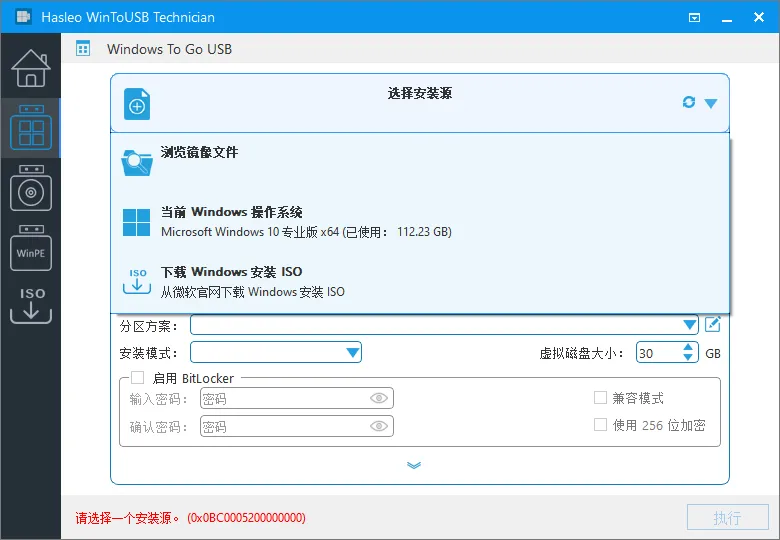
Task: Click the Microsoft Windows 10 专业版 x64 description text
Action: point(306,232)
